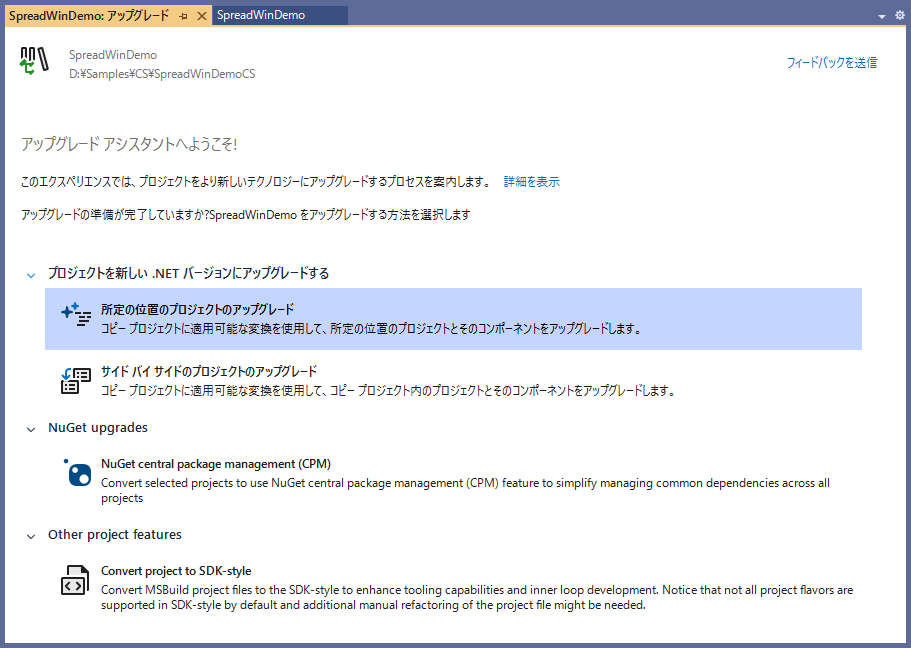Collapse the Other project features section

click(x=31, y=536)
